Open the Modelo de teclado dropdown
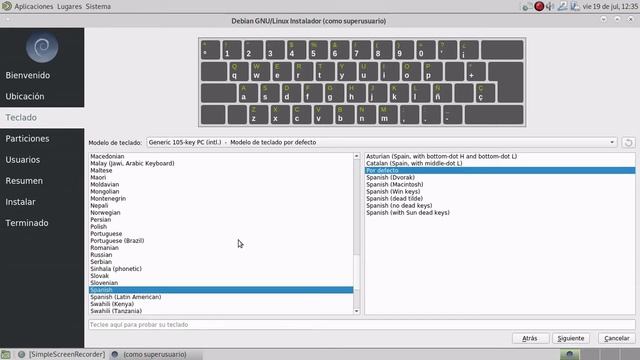The image size is (640, 360). click(382, 142)
